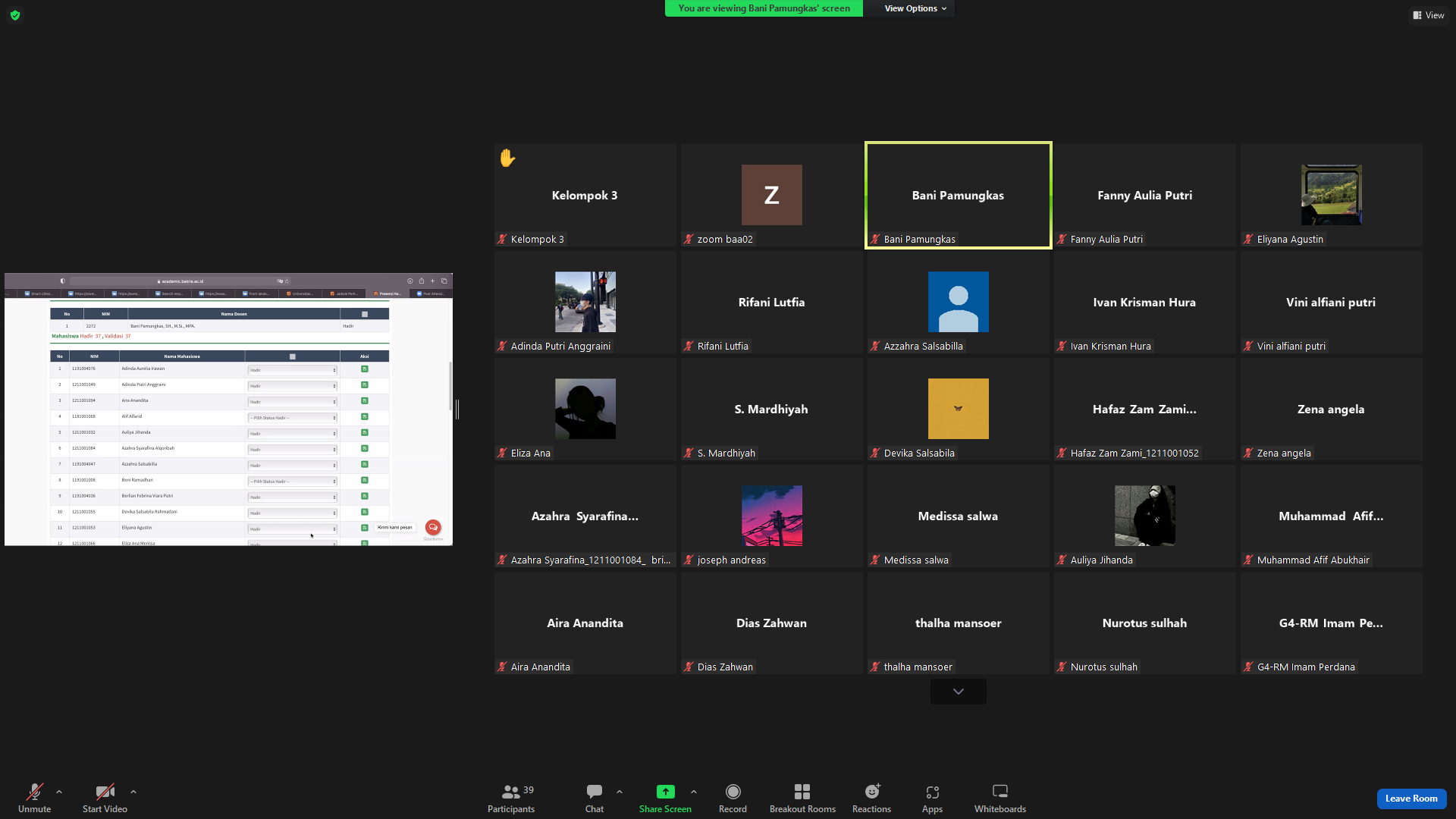Open Whiteboards
This screenshot has width=1456, height=819.
1000,799
